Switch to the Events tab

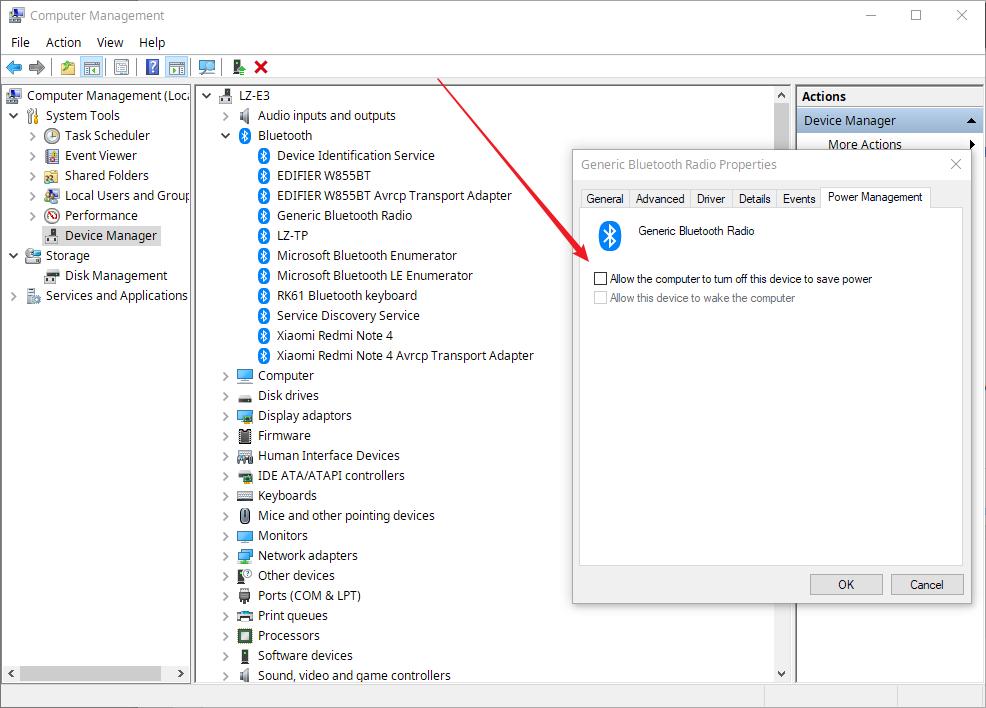tap(799, 199)
